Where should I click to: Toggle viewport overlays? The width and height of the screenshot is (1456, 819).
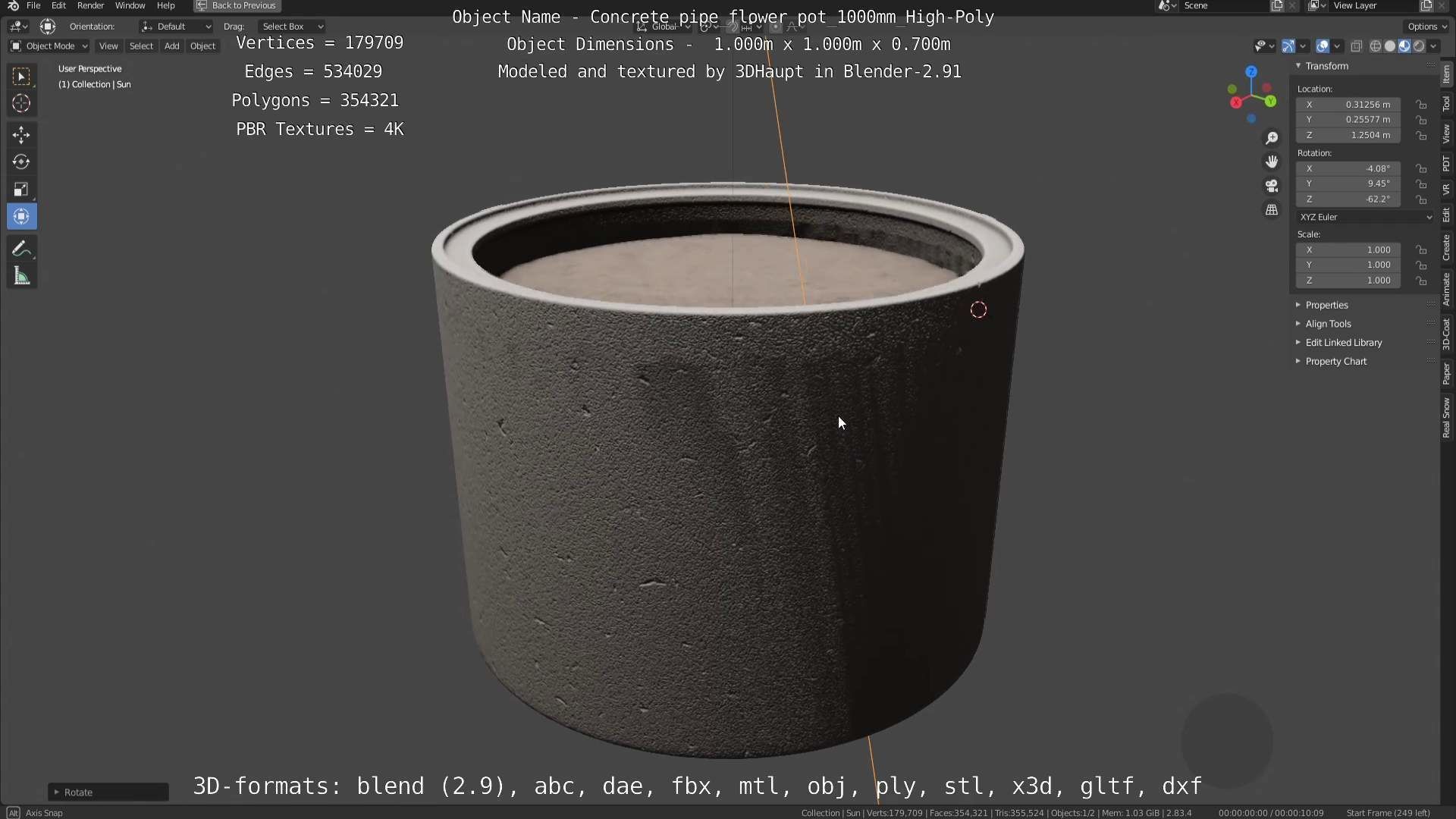(x=1323, y=46)
